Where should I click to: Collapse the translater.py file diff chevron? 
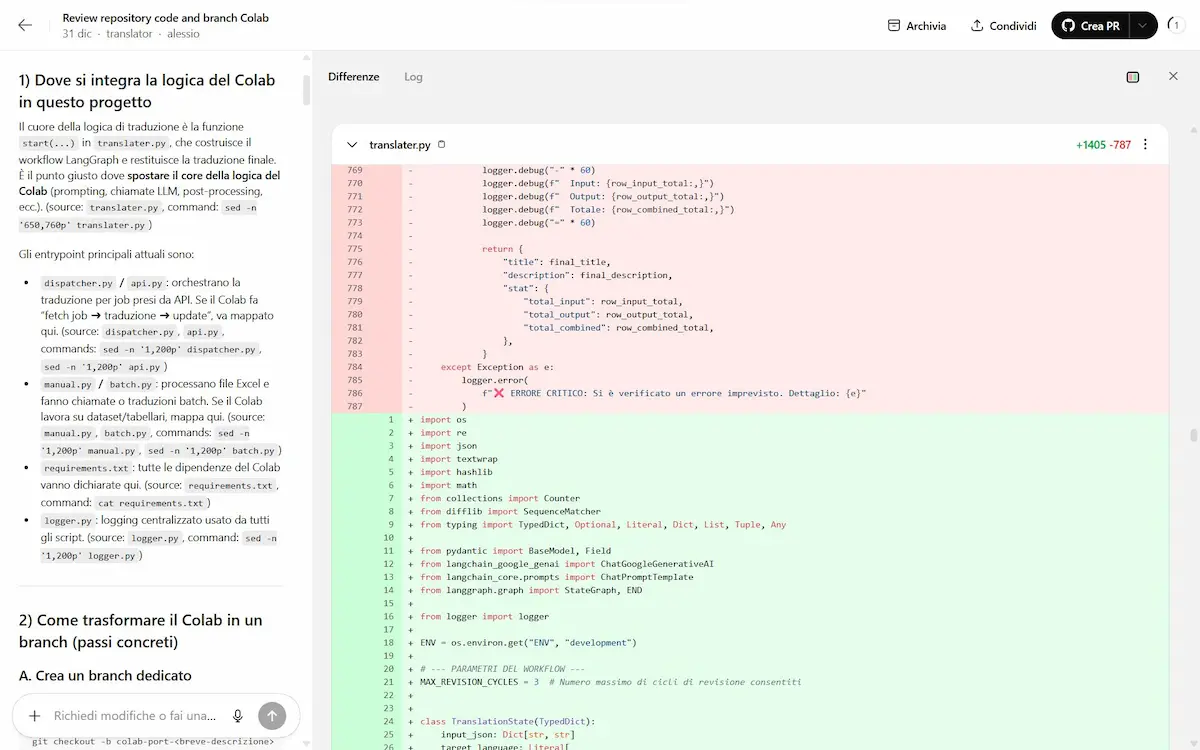(351, 143)
